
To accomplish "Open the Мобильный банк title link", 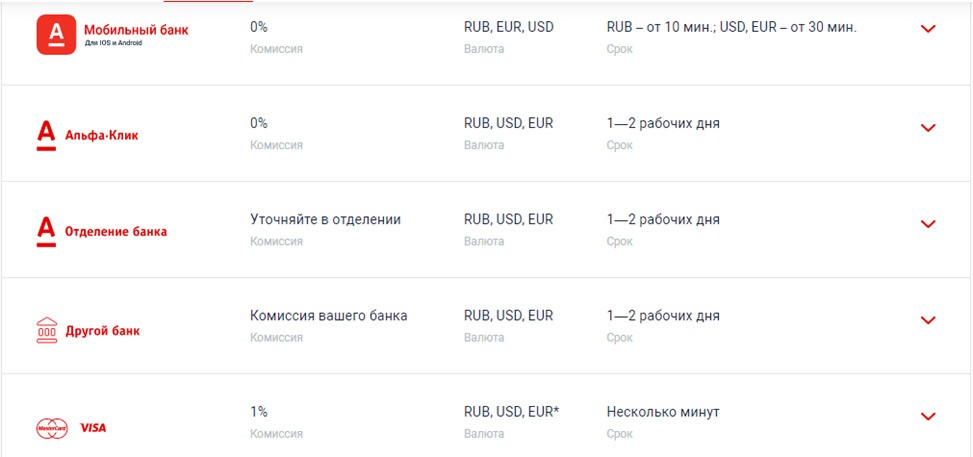I will click(136, 30).
